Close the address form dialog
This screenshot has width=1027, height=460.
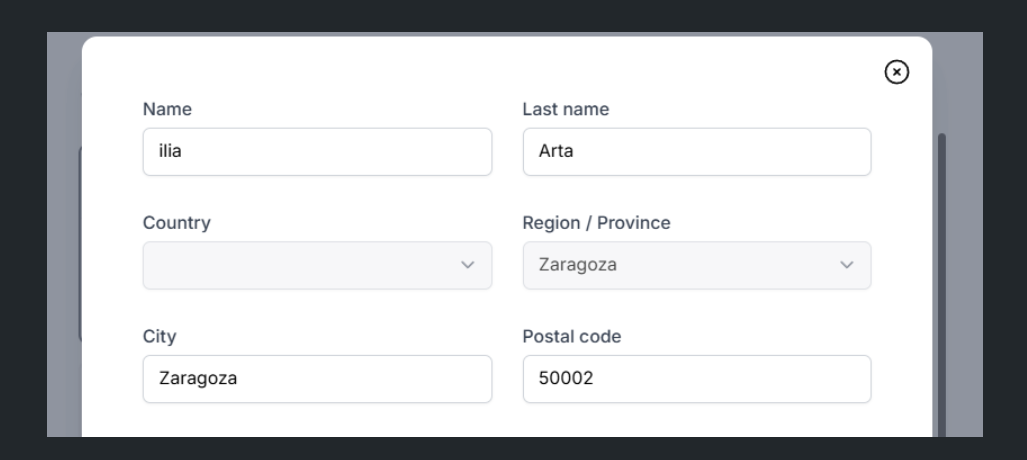(x=896, y=72)
